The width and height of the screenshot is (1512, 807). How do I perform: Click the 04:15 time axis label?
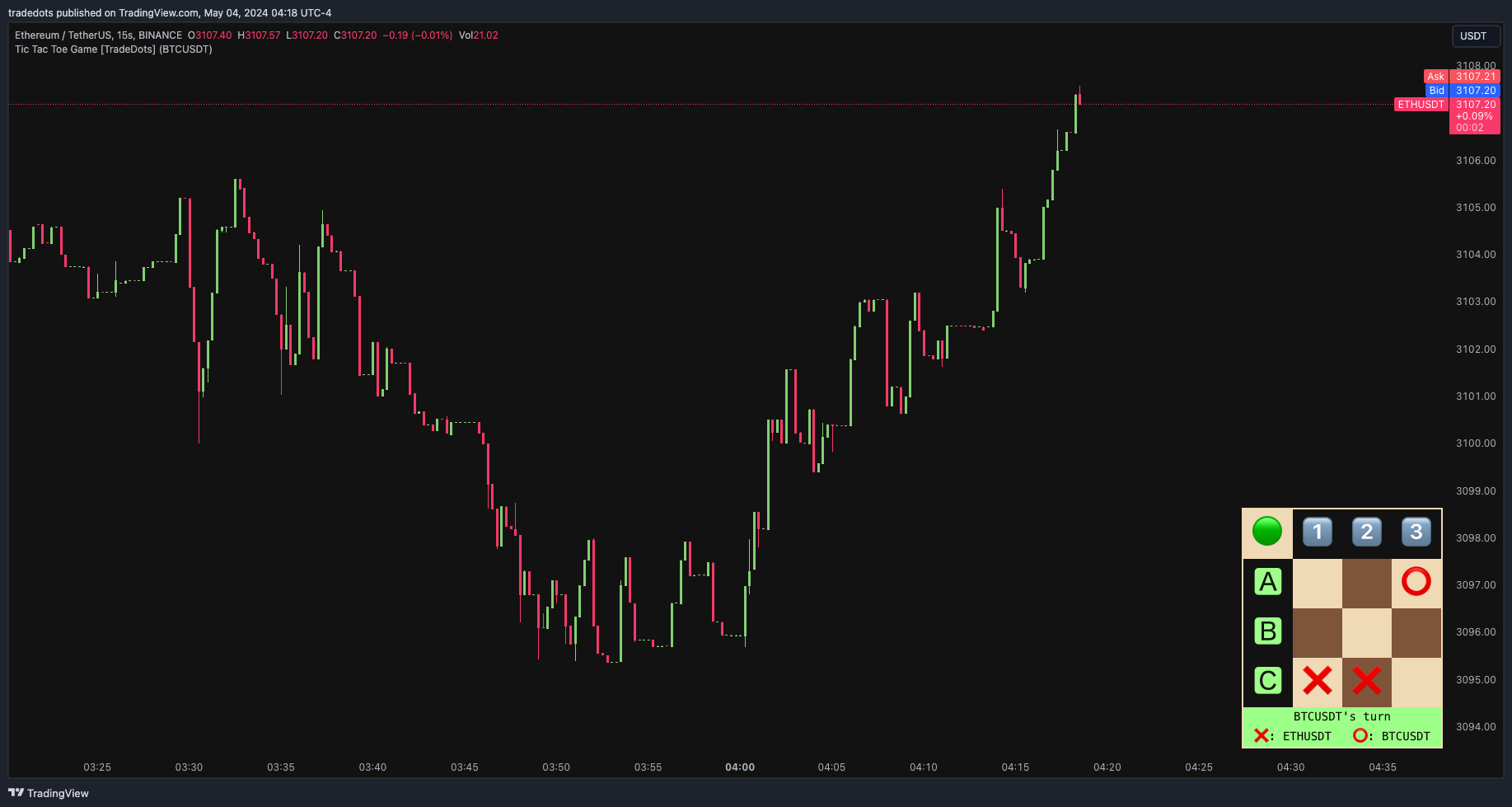[x=1015, y=767]
